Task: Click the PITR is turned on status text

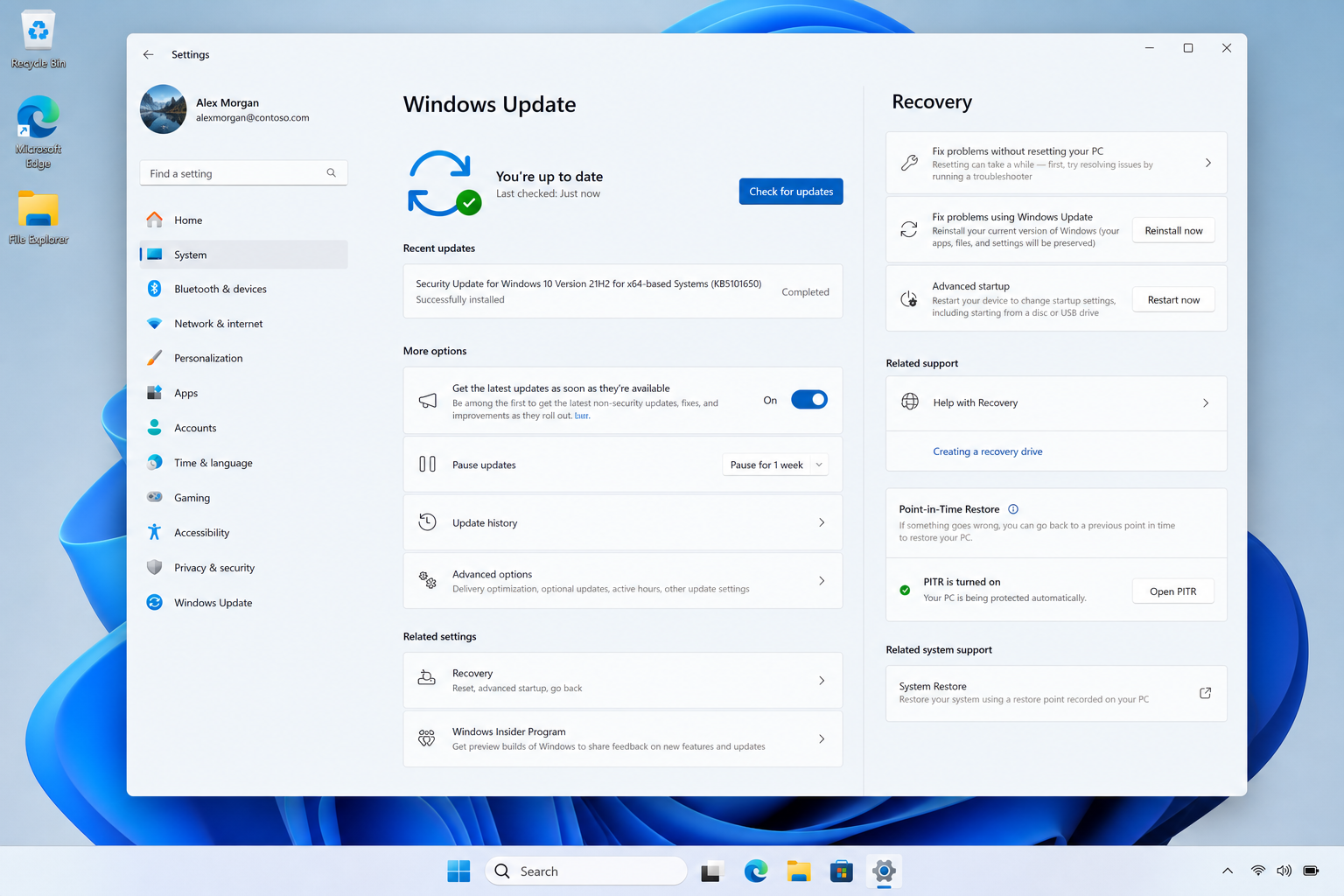Action: pos(962,582)
